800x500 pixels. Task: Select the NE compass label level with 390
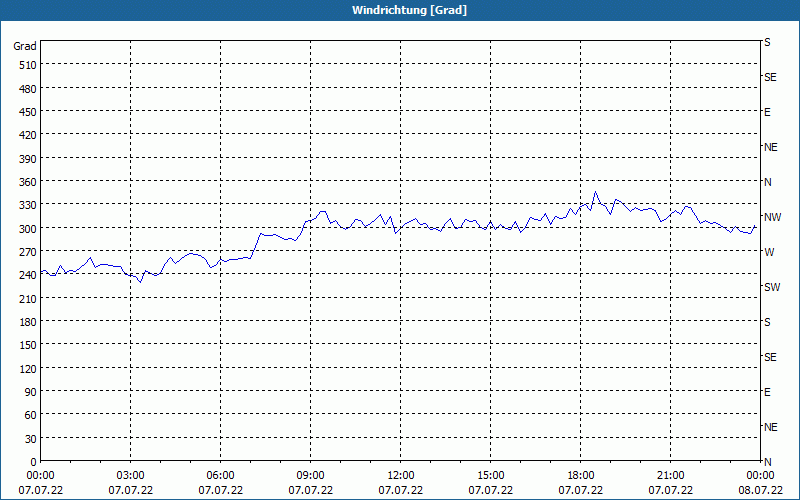click(x=770, y=147)
